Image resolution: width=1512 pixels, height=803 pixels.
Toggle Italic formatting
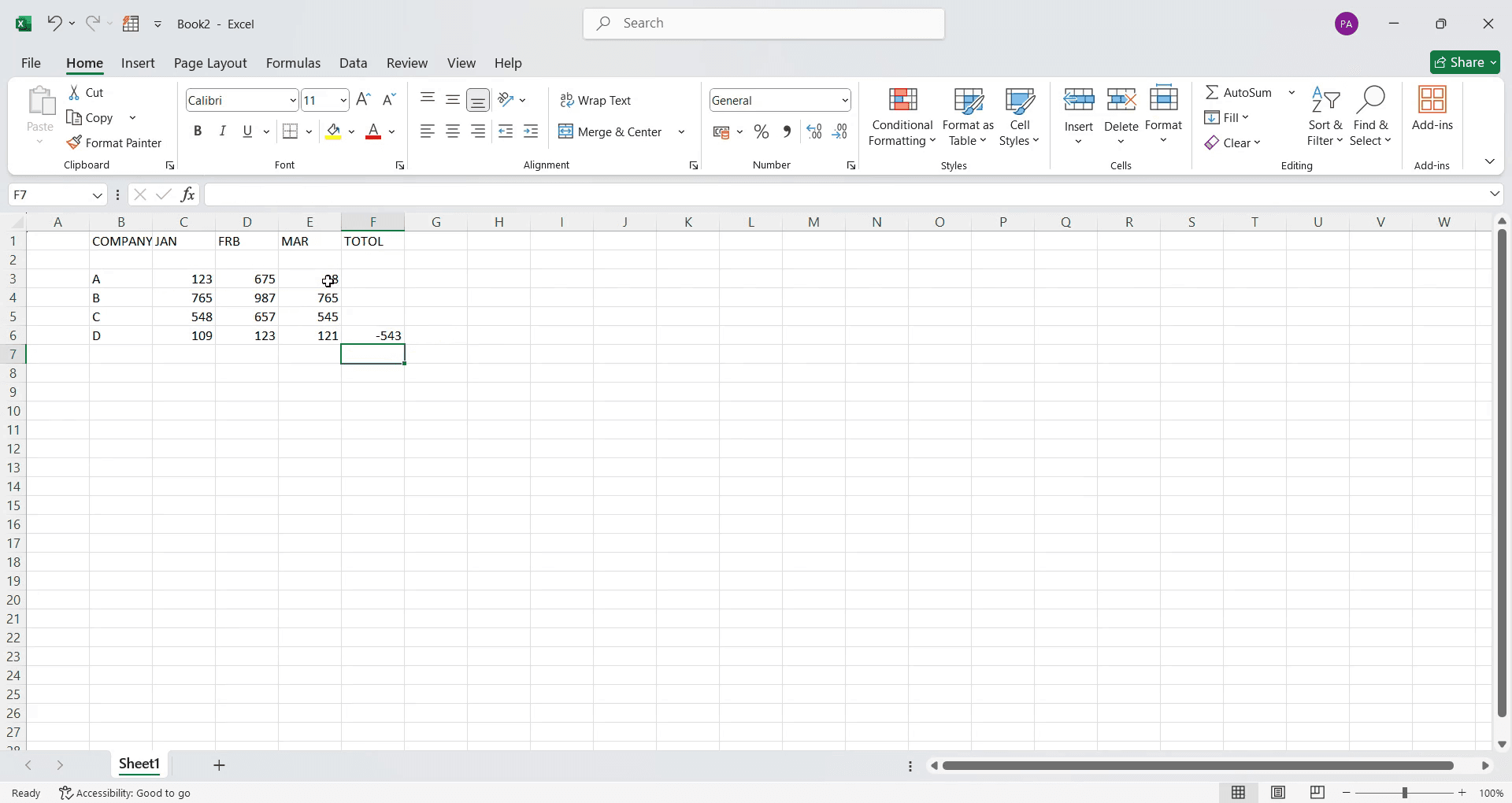[x=223, y=131]
